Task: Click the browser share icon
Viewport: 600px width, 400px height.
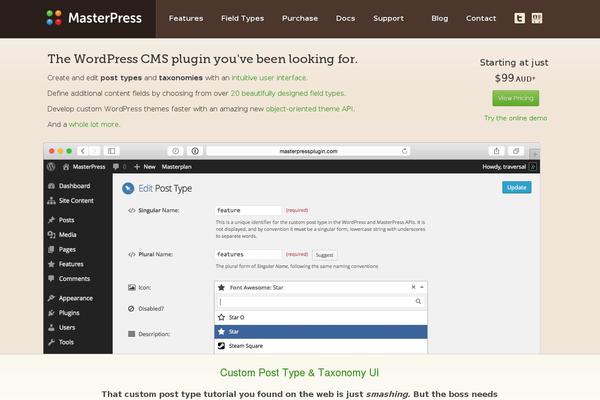Action: click(x=496, y=151)
